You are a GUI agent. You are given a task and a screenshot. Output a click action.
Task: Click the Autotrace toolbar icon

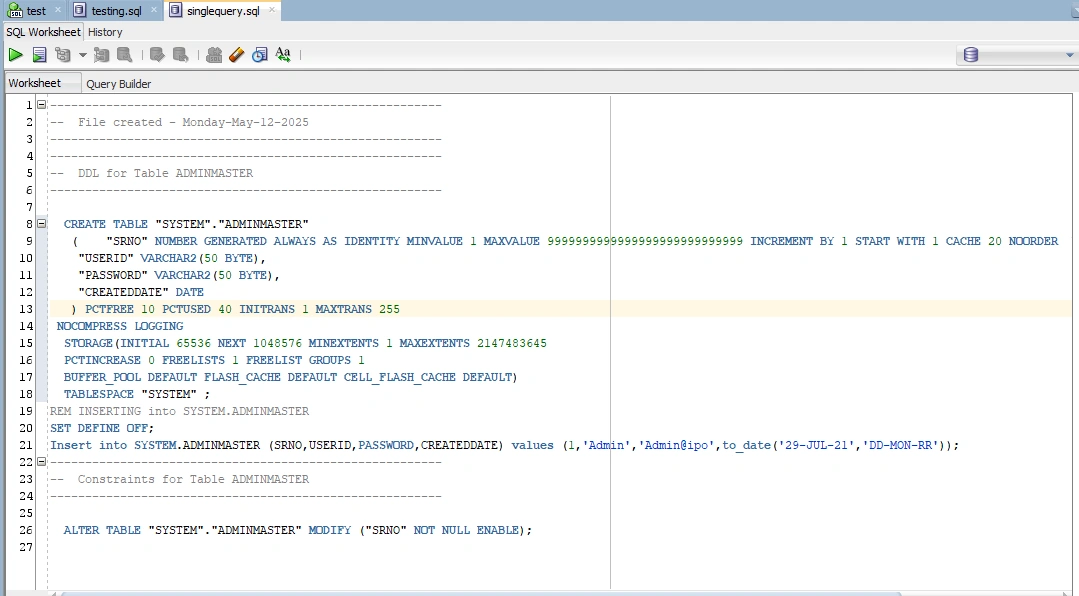101,55
